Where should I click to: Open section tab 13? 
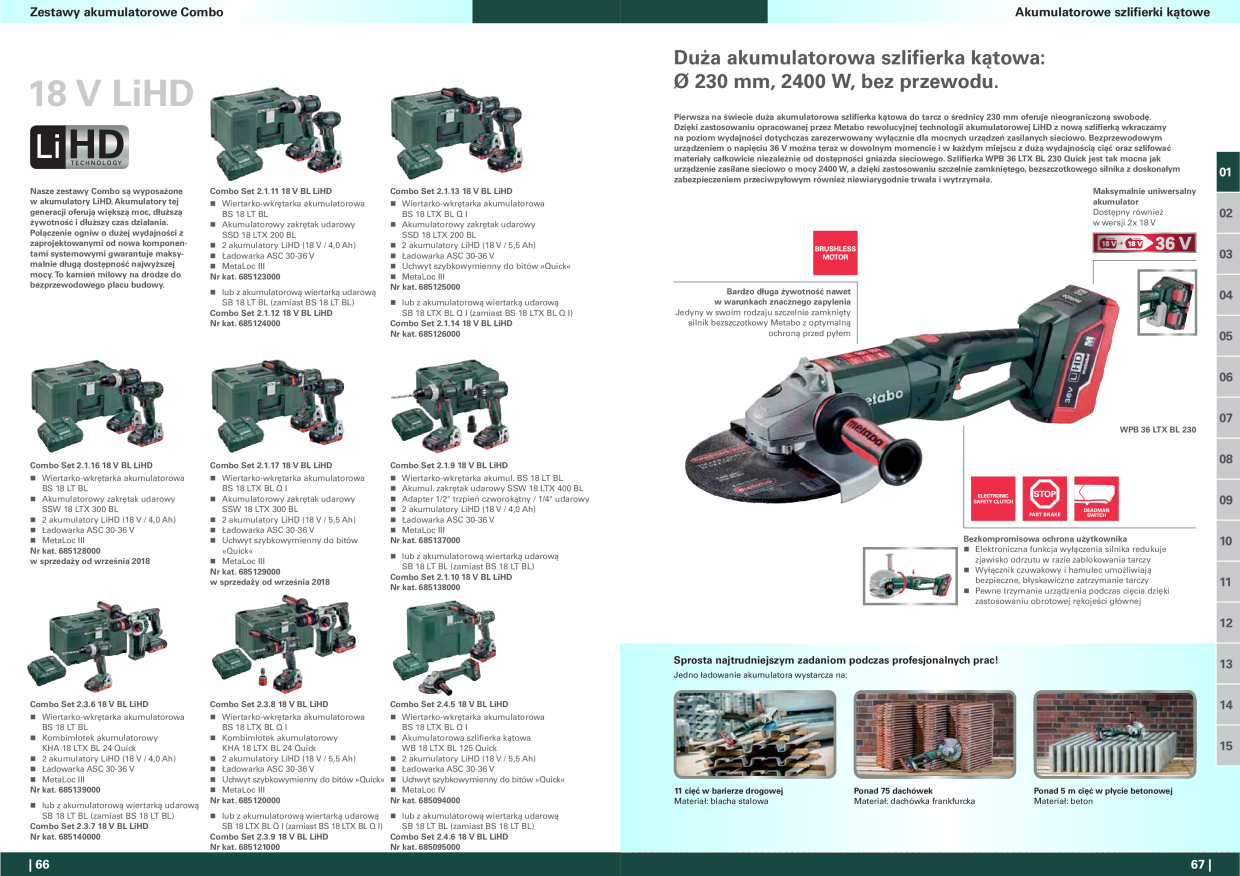[x=1226, y=664]
